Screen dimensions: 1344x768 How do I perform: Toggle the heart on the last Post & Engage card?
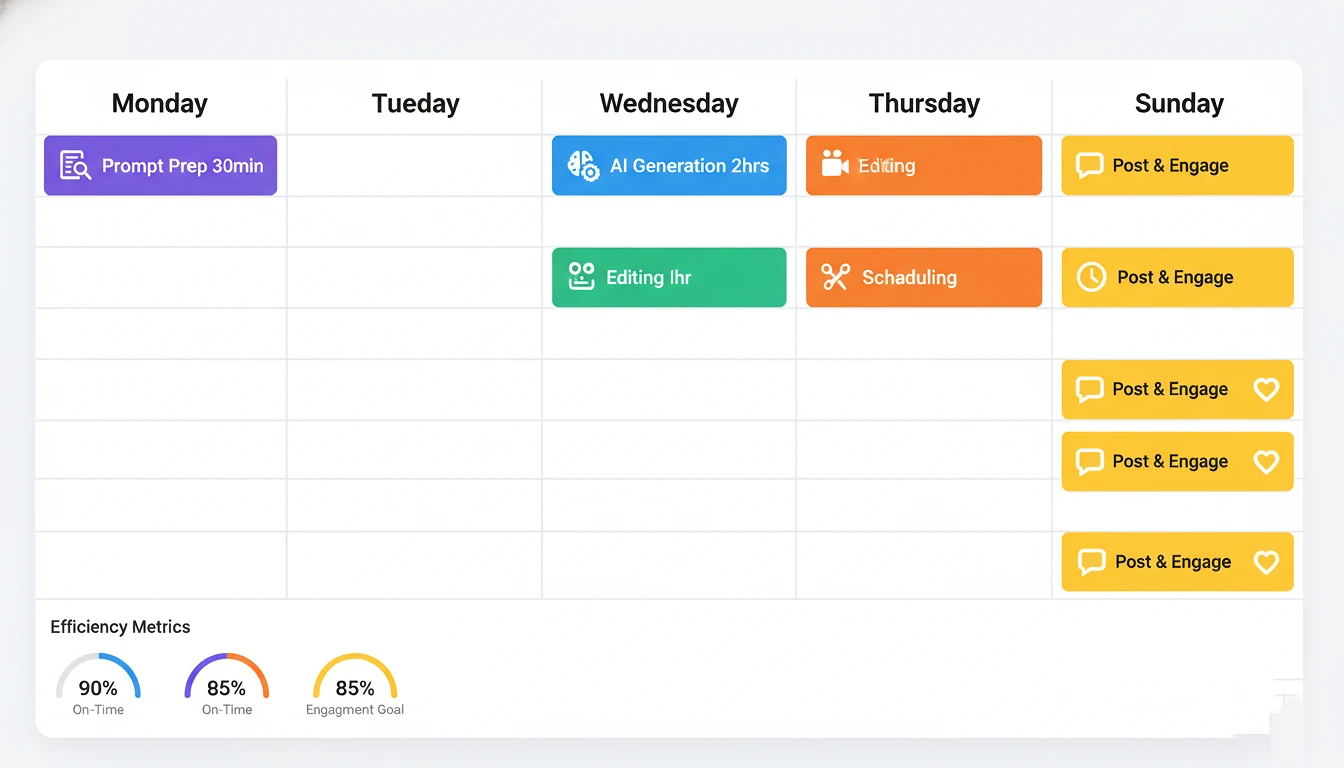[1267, 562]
